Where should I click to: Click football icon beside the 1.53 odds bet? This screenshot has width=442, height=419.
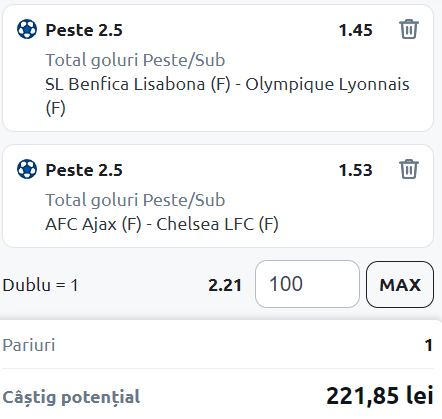coord(27,169)
